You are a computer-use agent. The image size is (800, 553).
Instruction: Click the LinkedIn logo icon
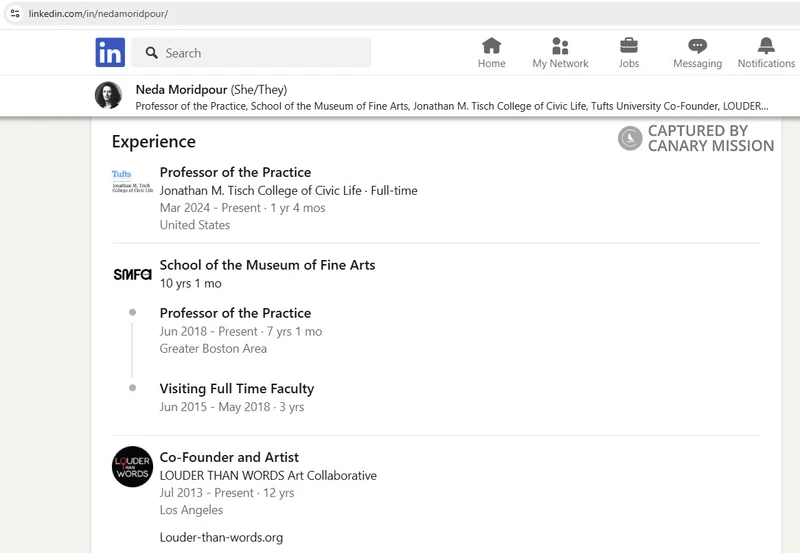[x=110, y=52]
